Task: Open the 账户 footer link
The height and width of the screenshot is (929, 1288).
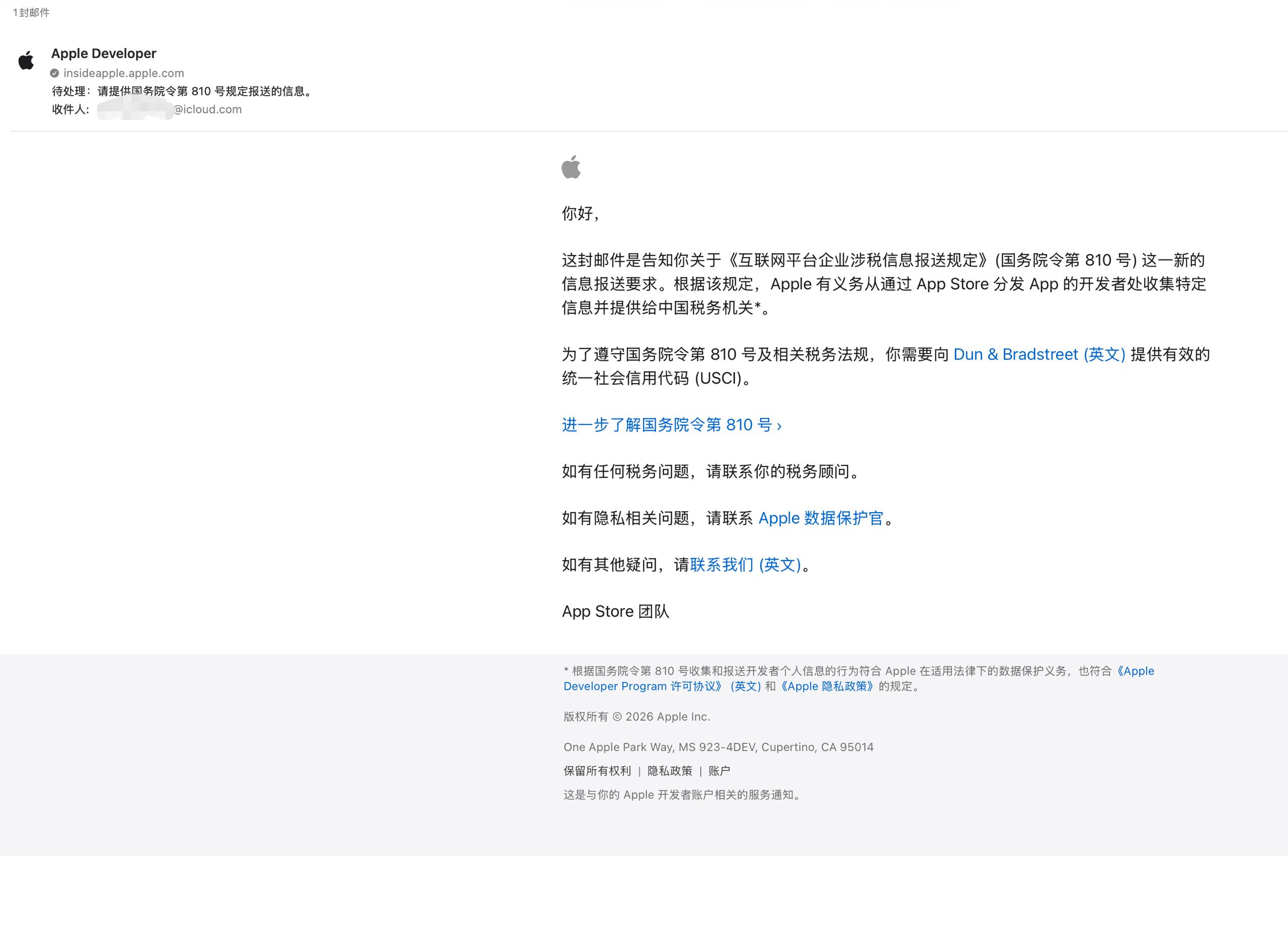Action: pyautogui.click(x=720, y=771)
